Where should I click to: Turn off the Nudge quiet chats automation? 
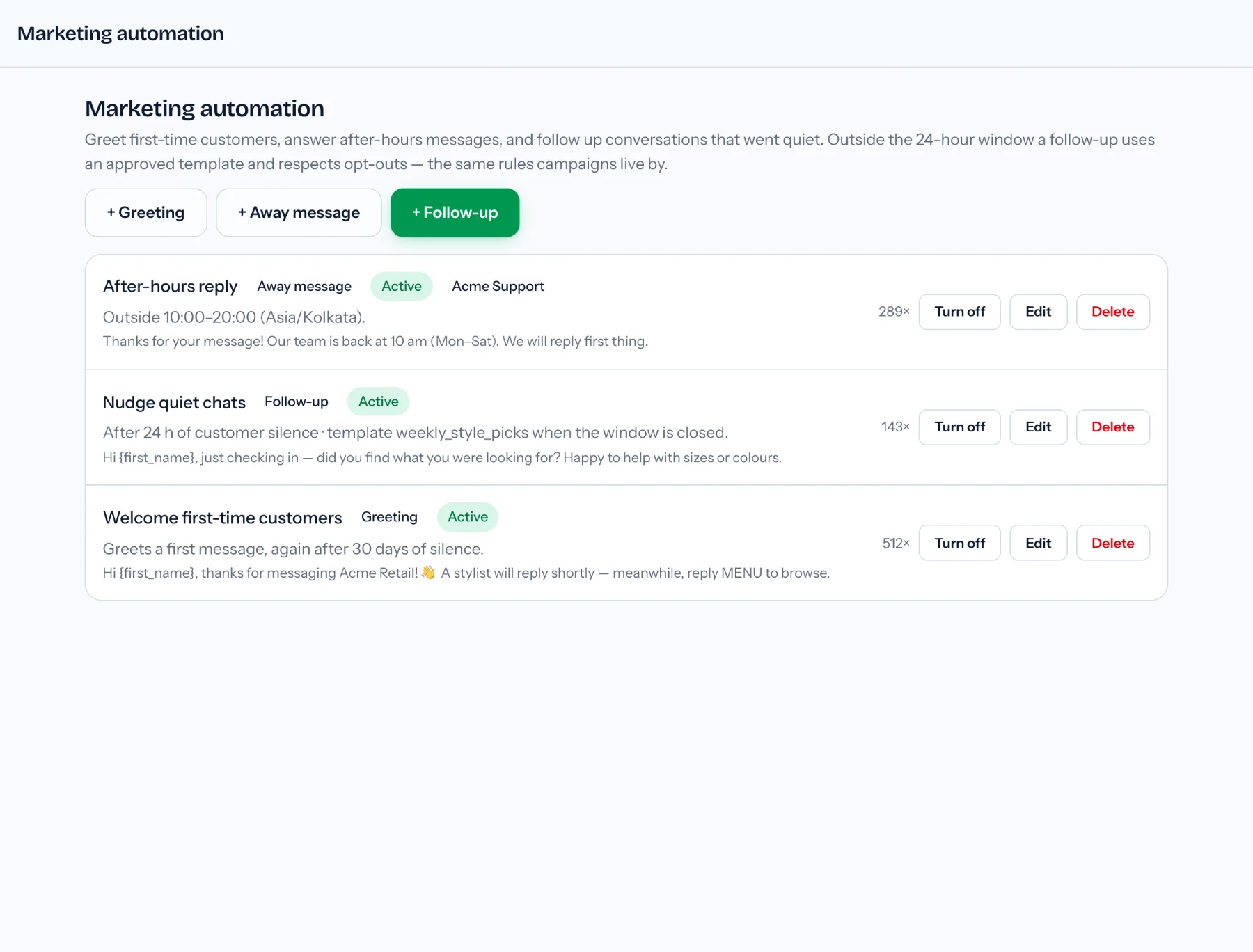coord(959,427)
